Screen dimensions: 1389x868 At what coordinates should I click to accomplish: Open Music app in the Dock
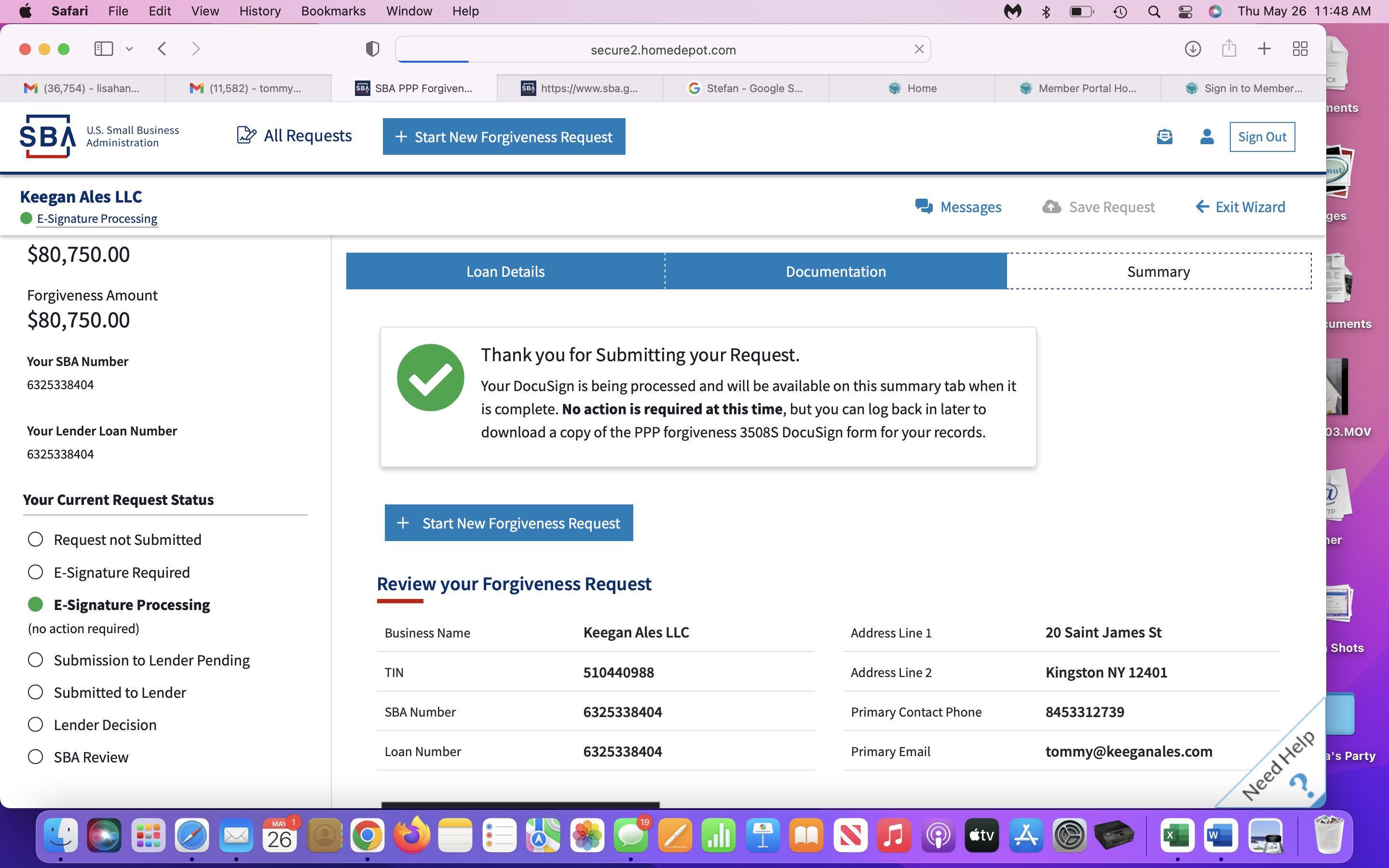pos(894,835)
